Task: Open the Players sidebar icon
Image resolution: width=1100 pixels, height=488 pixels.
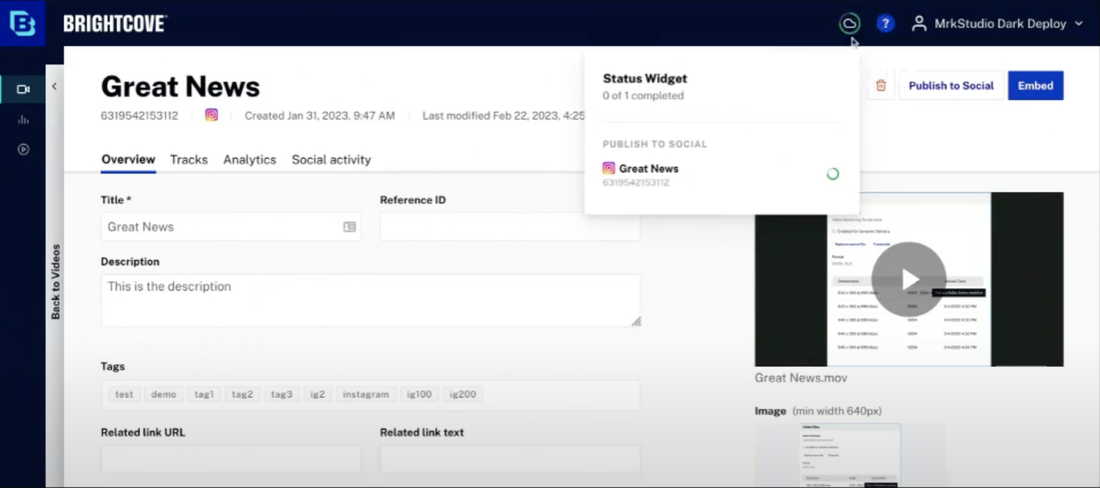Action: 23,149
